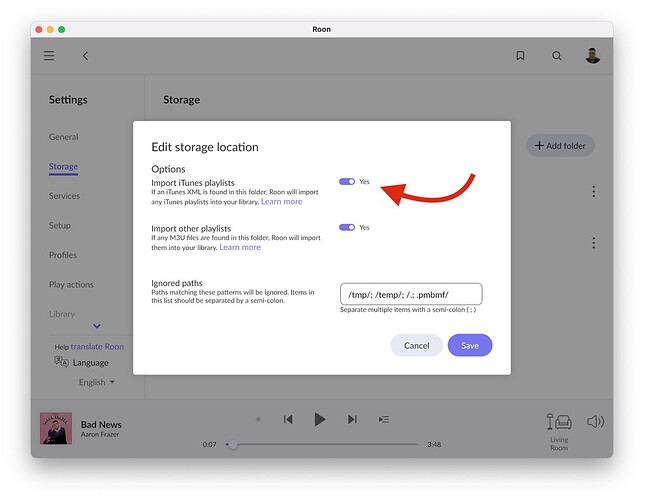The height and width of the screenshot is (500, 645).
Task: Open options for the first storage folder
Action: [594, 191]
